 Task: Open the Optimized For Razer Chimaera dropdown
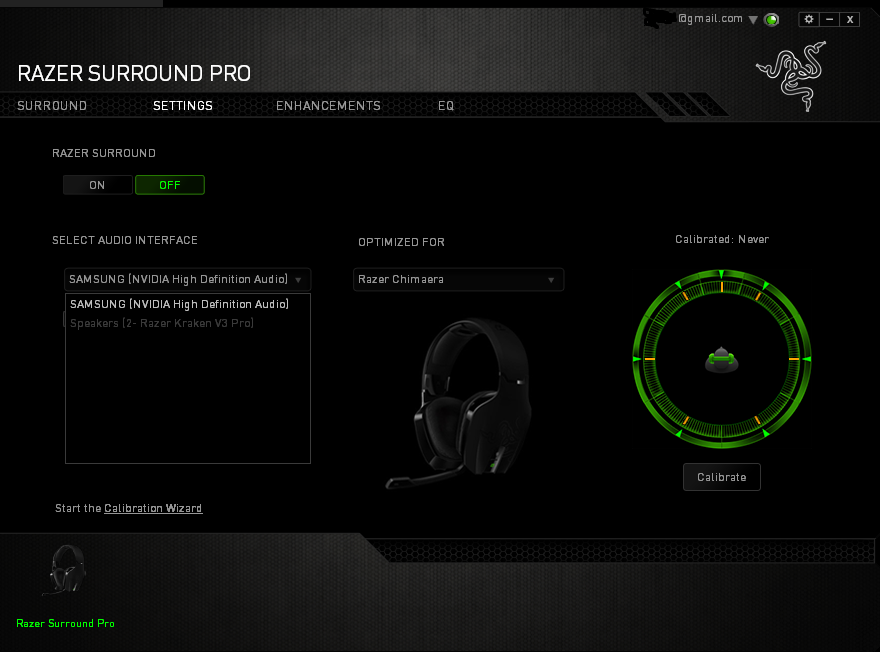(x=459, y=279)
